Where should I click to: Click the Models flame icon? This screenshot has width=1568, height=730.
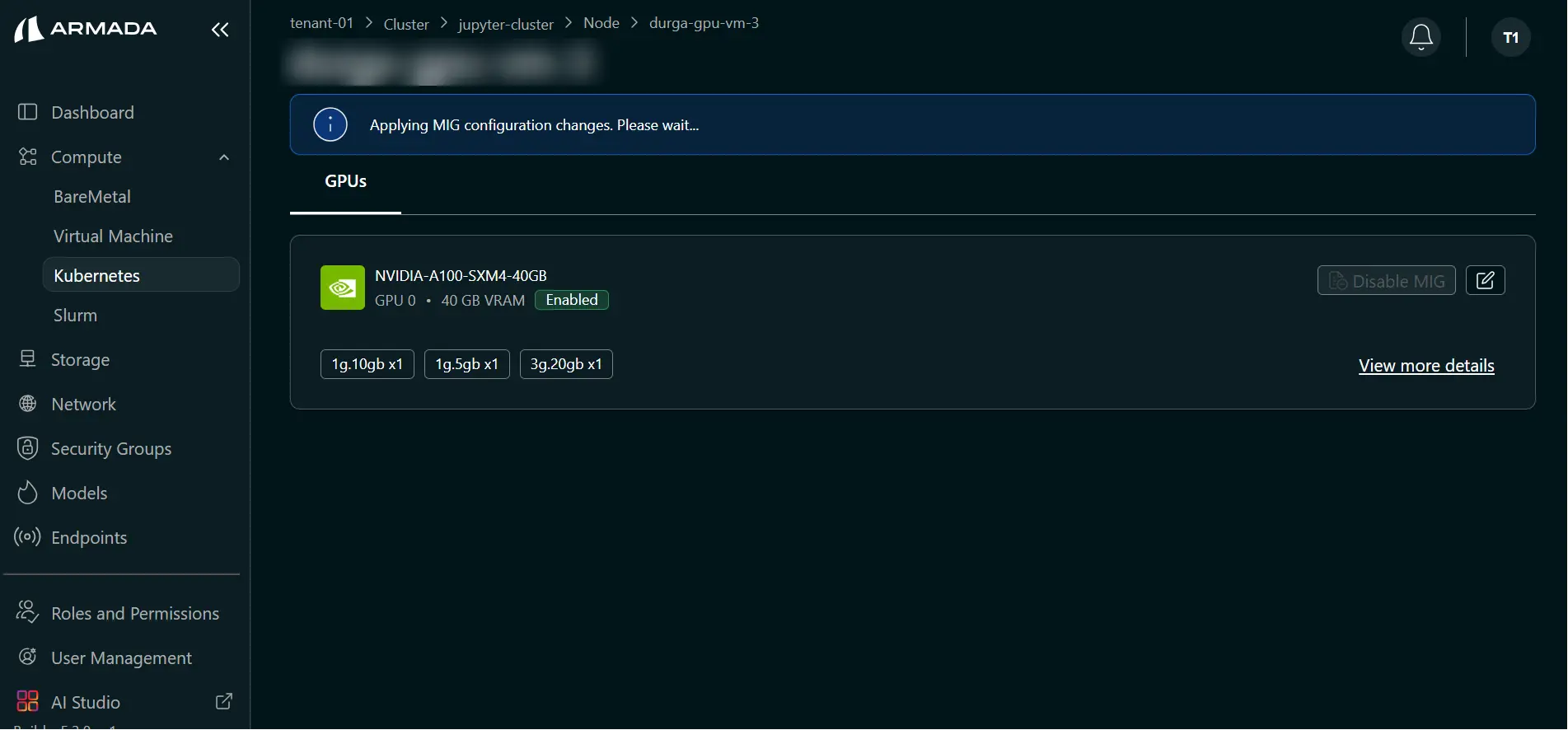coord(28,492)
